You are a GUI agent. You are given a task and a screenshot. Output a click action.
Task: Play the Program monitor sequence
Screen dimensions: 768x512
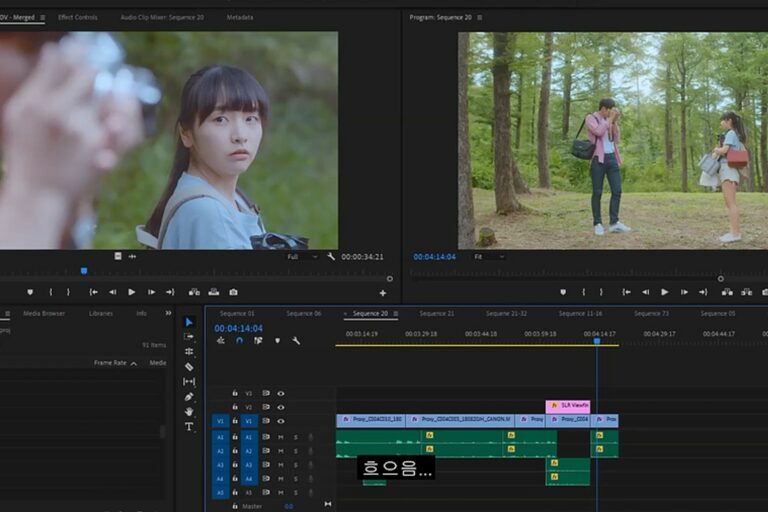[664, 292]
